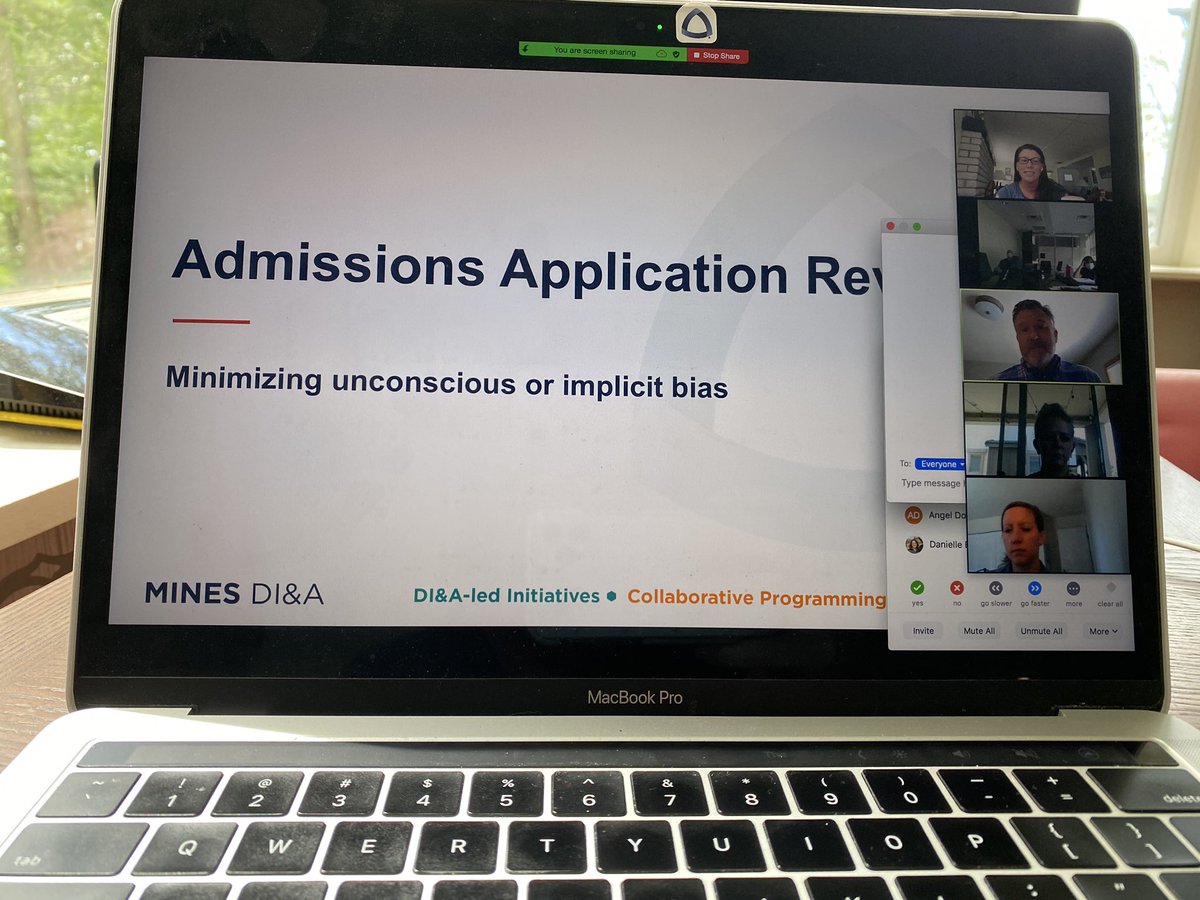Select the "go slower" feedback icon
Screen dimensions: 1200x900
point(996,587)
